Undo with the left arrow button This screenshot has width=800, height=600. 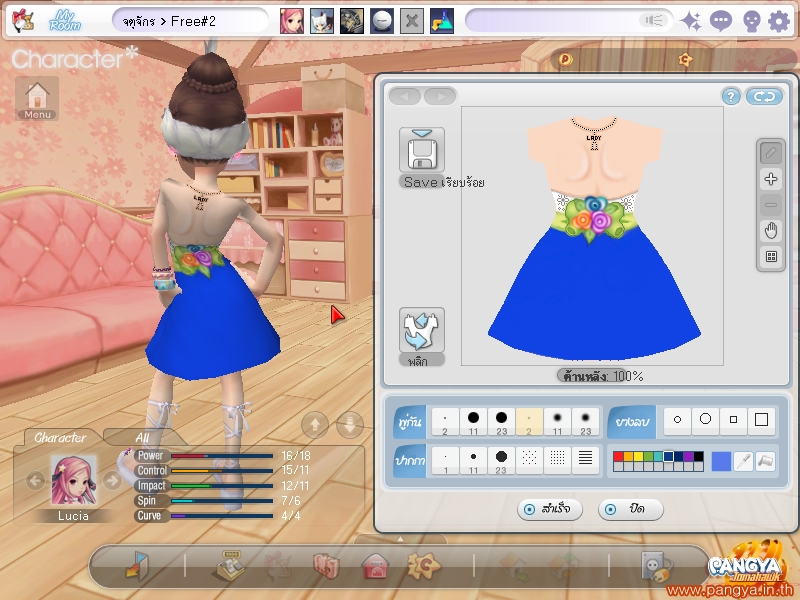pyautogui.click(x=405, y=96)
